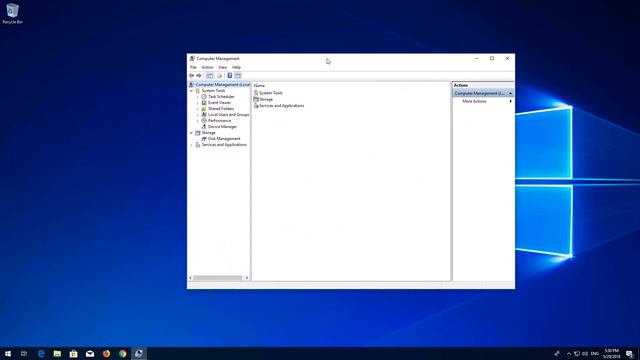
Task: Select Task Scheduler in the tree
Action: pos(221,97)
